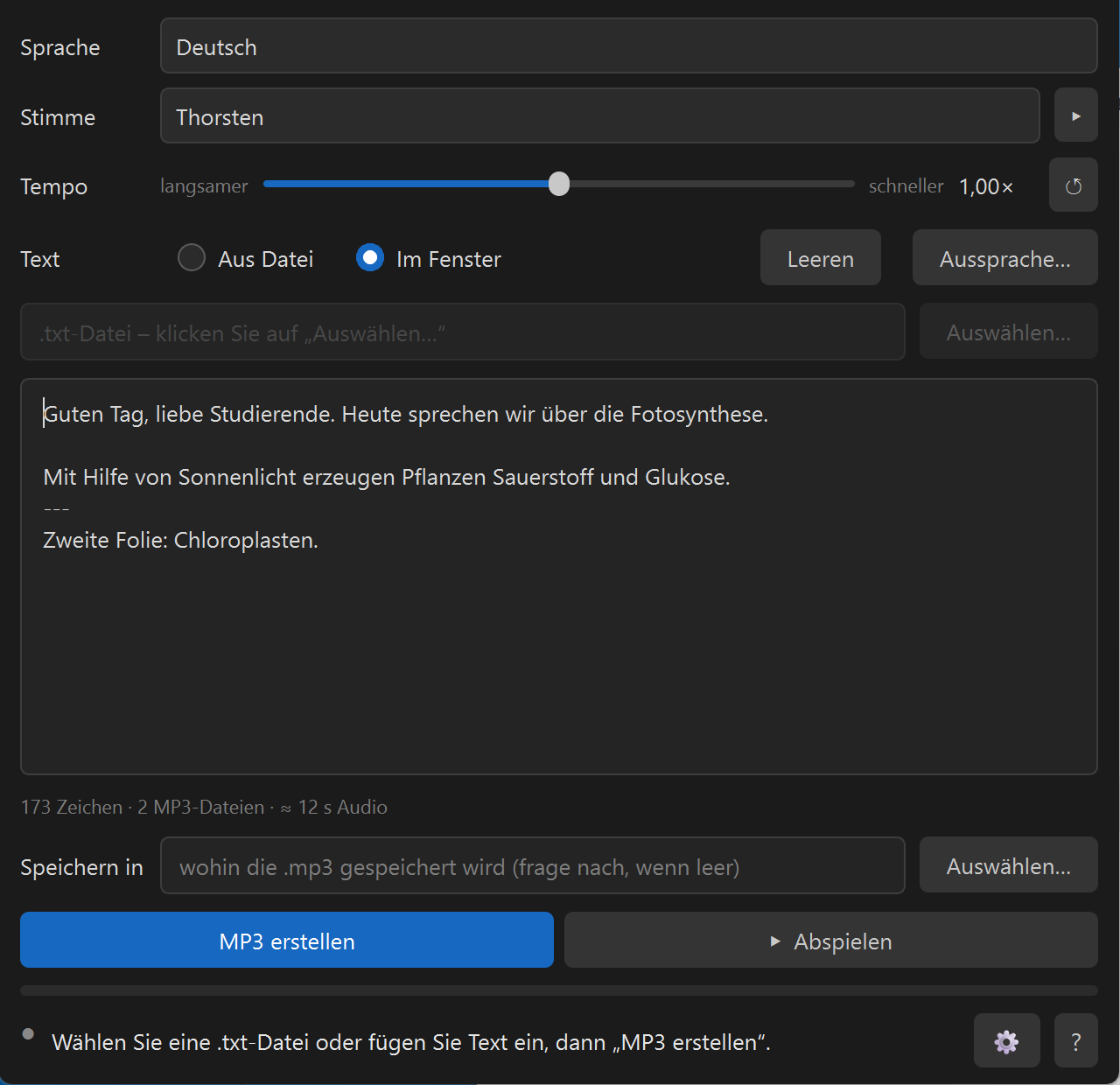Click the progress bar above the status line
Image resolution: width=1120 pixels, height=1085 pixels.
559,990
